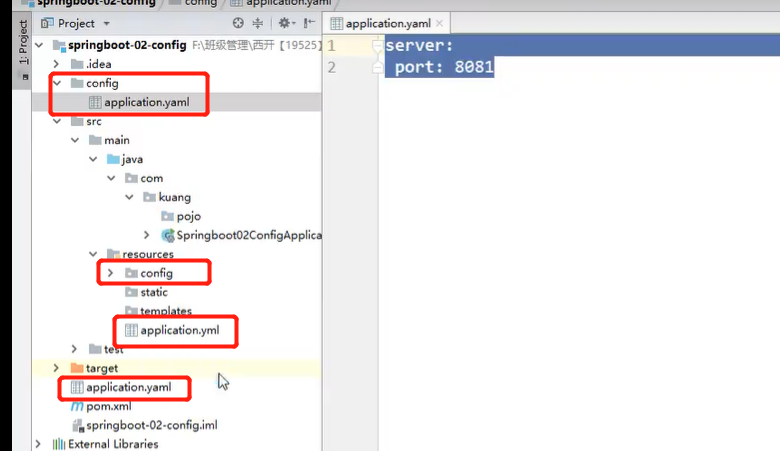Screen dimensions: 780x451
Task: Click the Maven icon of pom.xml
Action: (x=77, y=406)
